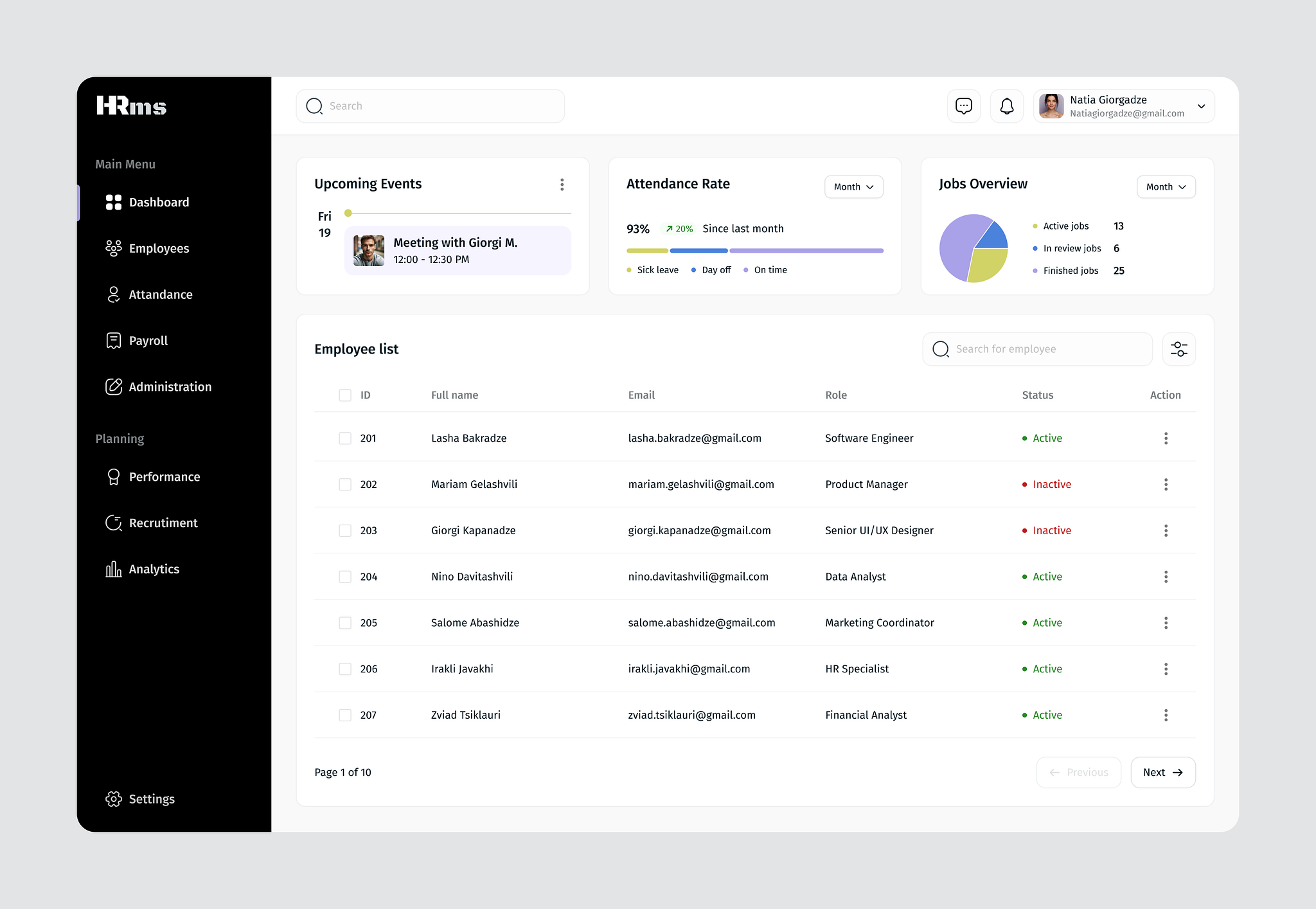
Task: Open the action menu for Mariam Gelashvili's row
Action: click(1166, 484)
